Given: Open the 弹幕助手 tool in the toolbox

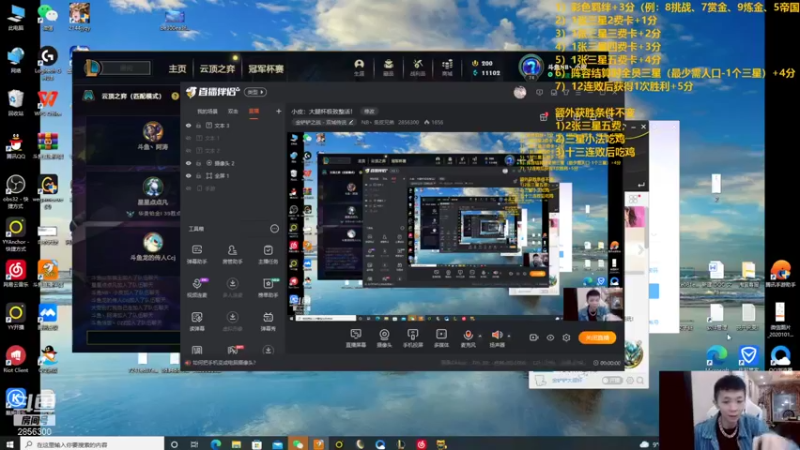Looking at the screenshot, I should (x=196, y=254).
